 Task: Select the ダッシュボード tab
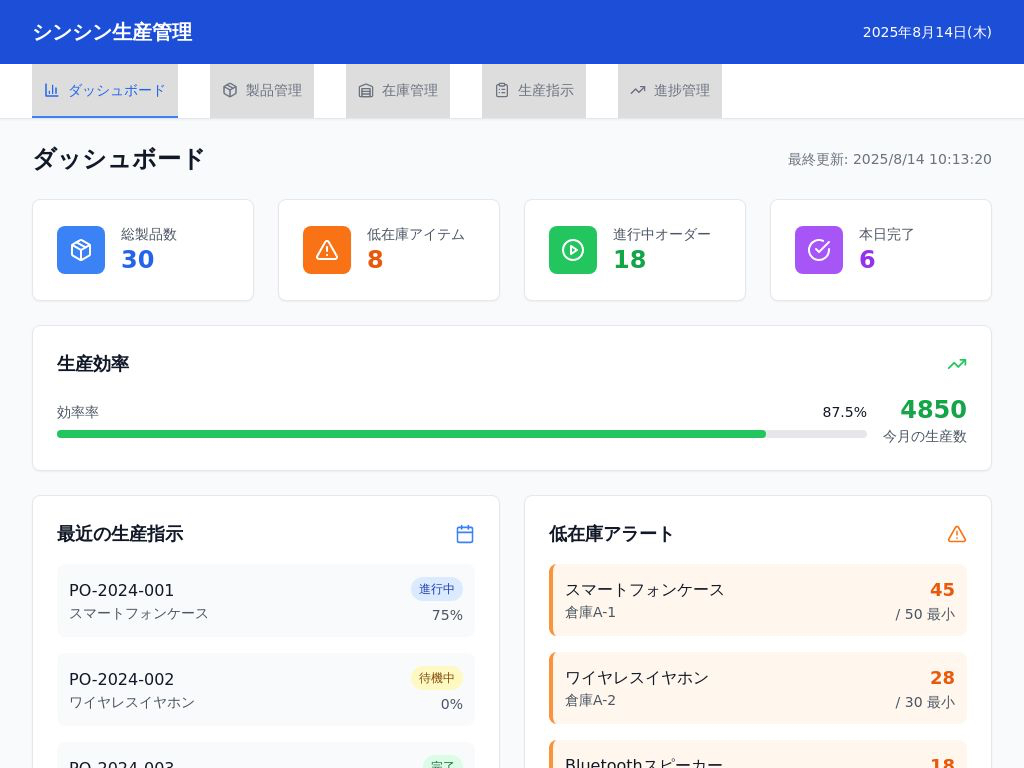point(105,90)
